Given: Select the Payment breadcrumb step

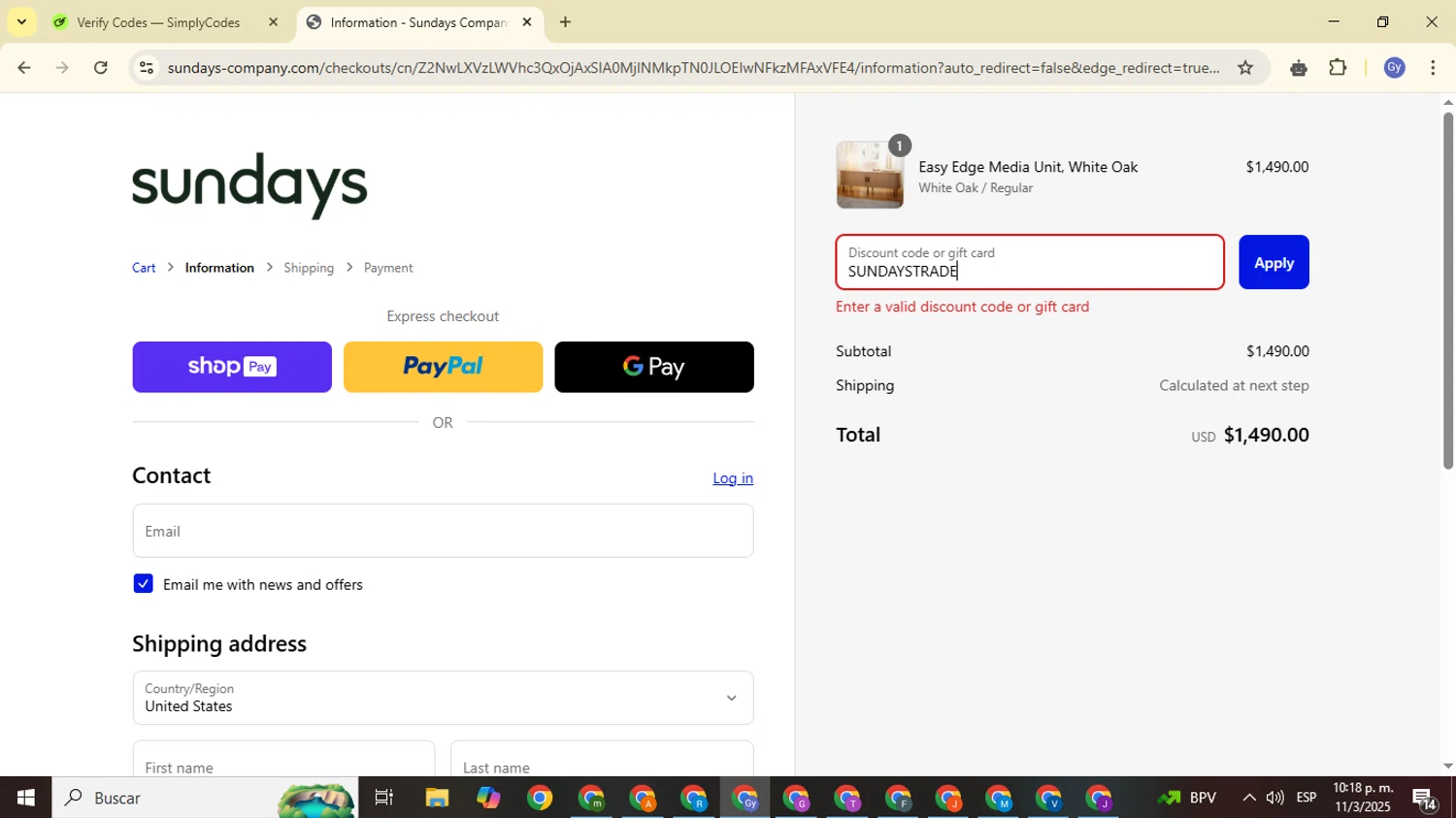Looking at the screenshot, I should [x=388, y=268].
